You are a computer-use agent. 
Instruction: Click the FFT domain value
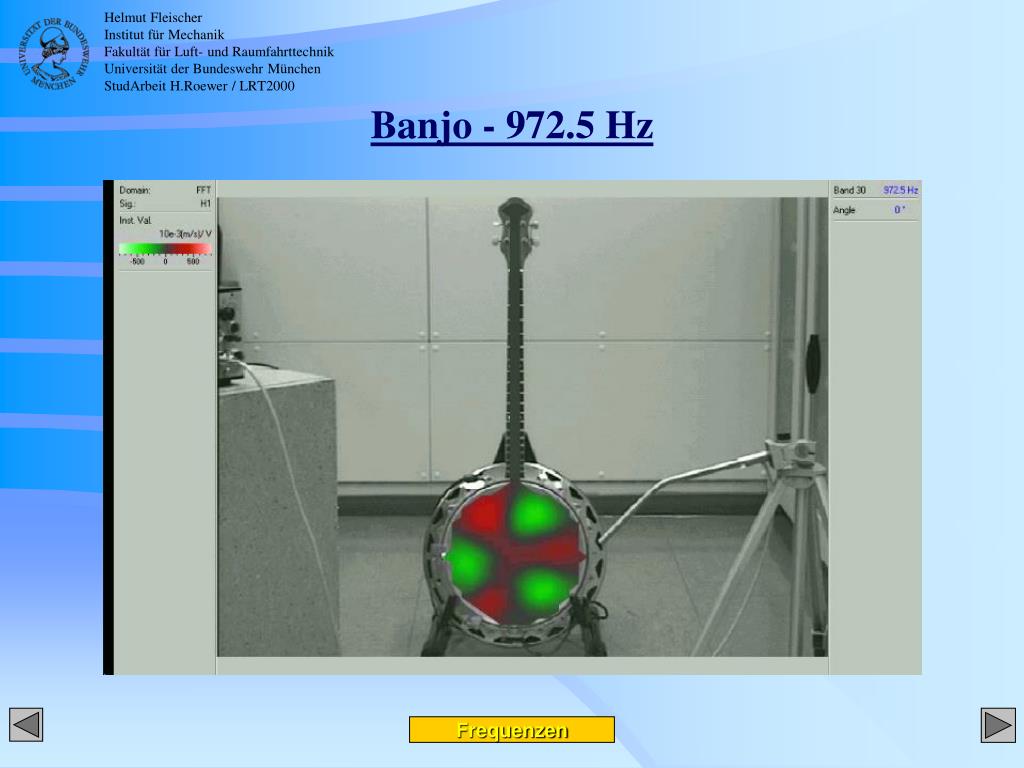point(203,190)
